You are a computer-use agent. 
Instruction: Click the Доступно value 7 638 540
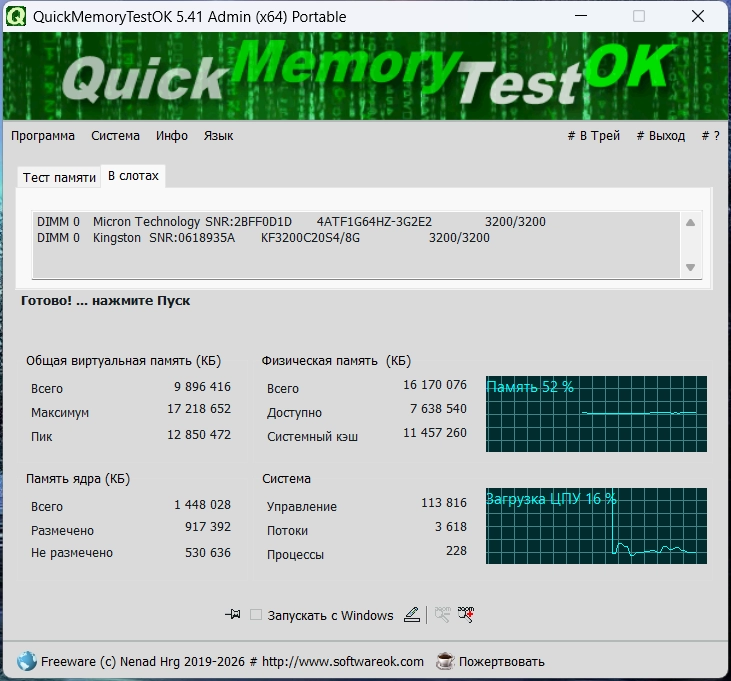(x=438, y=409)
